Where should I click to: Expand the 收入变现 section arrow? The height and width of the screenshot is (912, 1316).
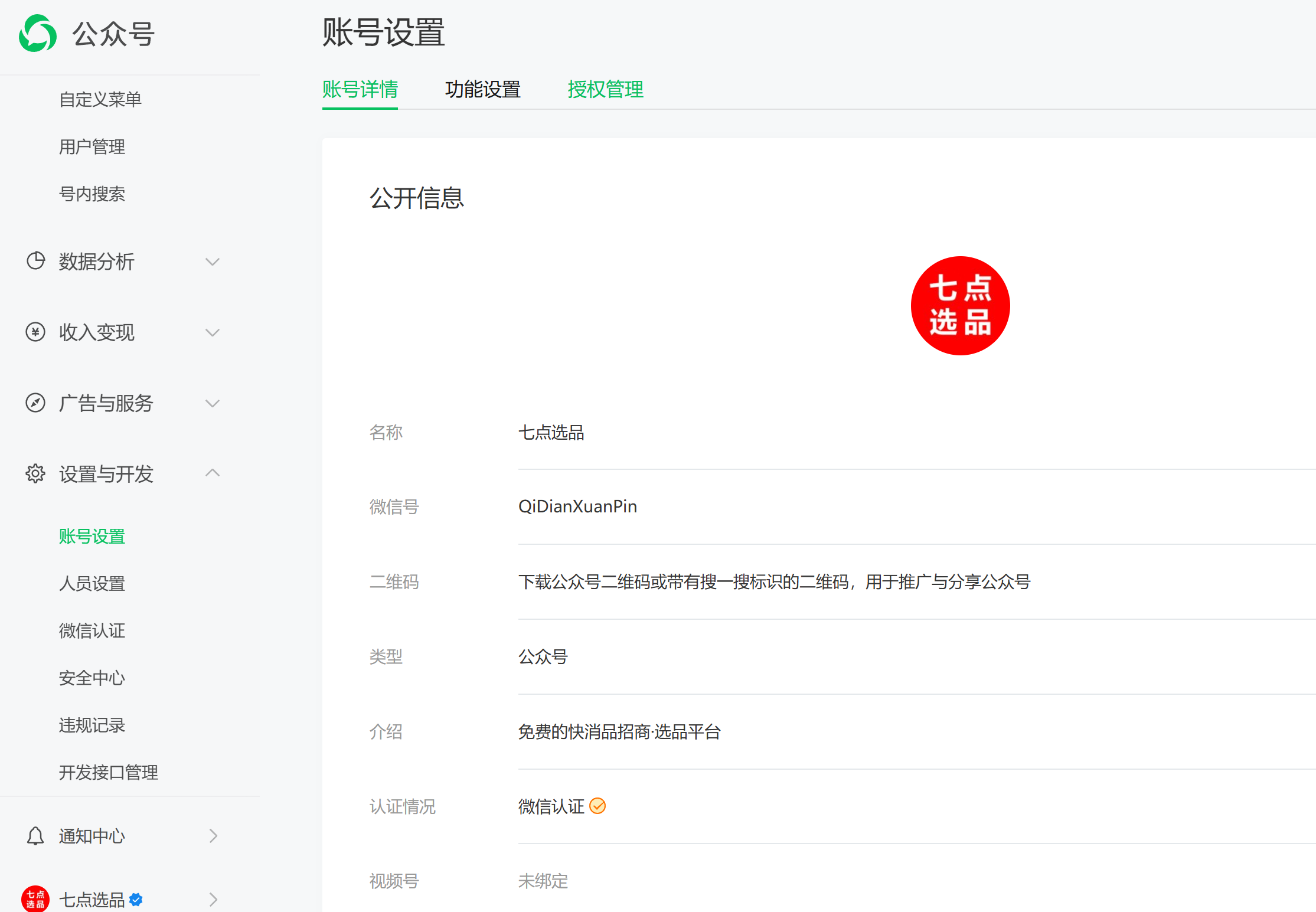click(213, 332)
